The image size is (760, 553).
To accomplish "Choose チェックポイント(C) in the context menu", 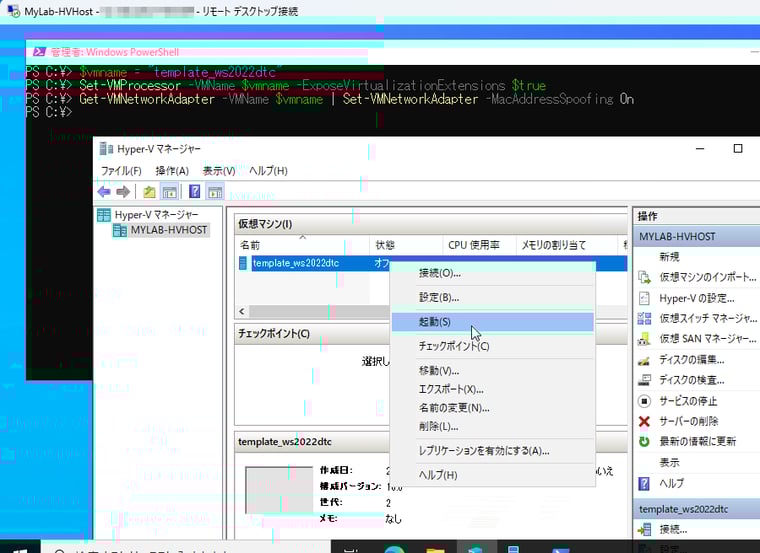I will [492, 346].
